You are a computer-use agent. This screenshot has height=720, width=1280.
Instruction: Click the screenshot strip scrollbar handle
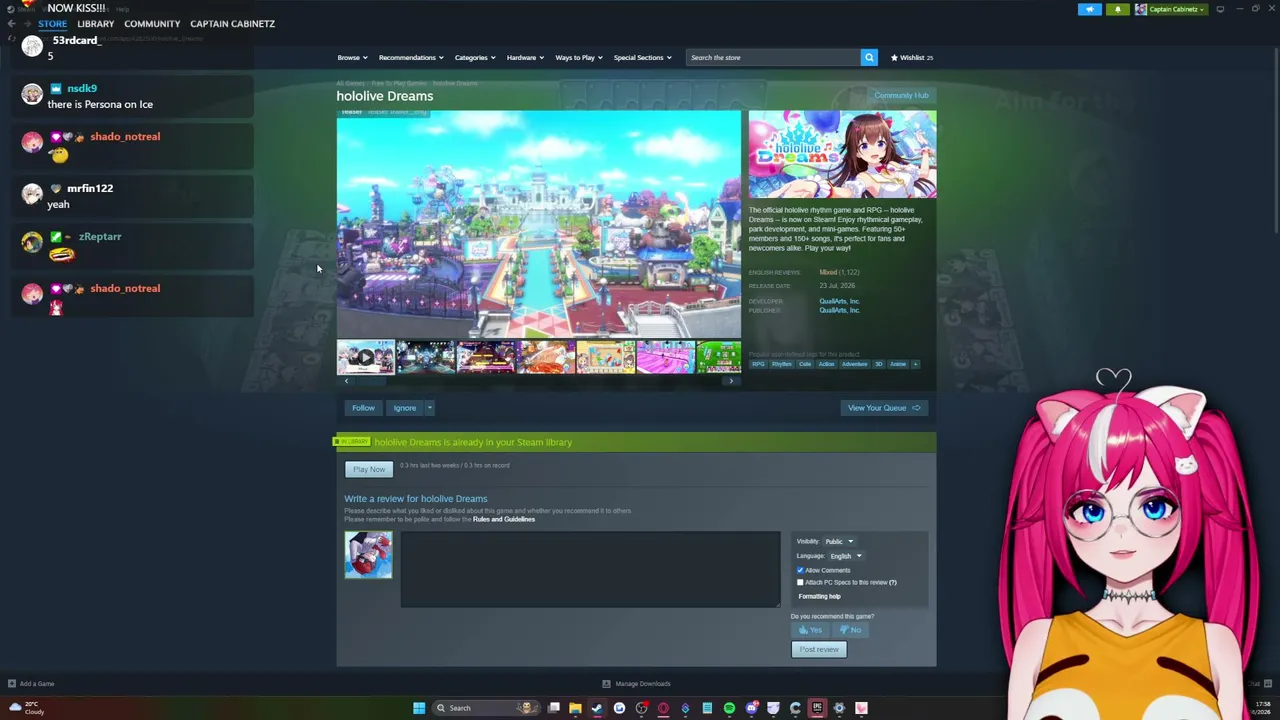(370, 381)
